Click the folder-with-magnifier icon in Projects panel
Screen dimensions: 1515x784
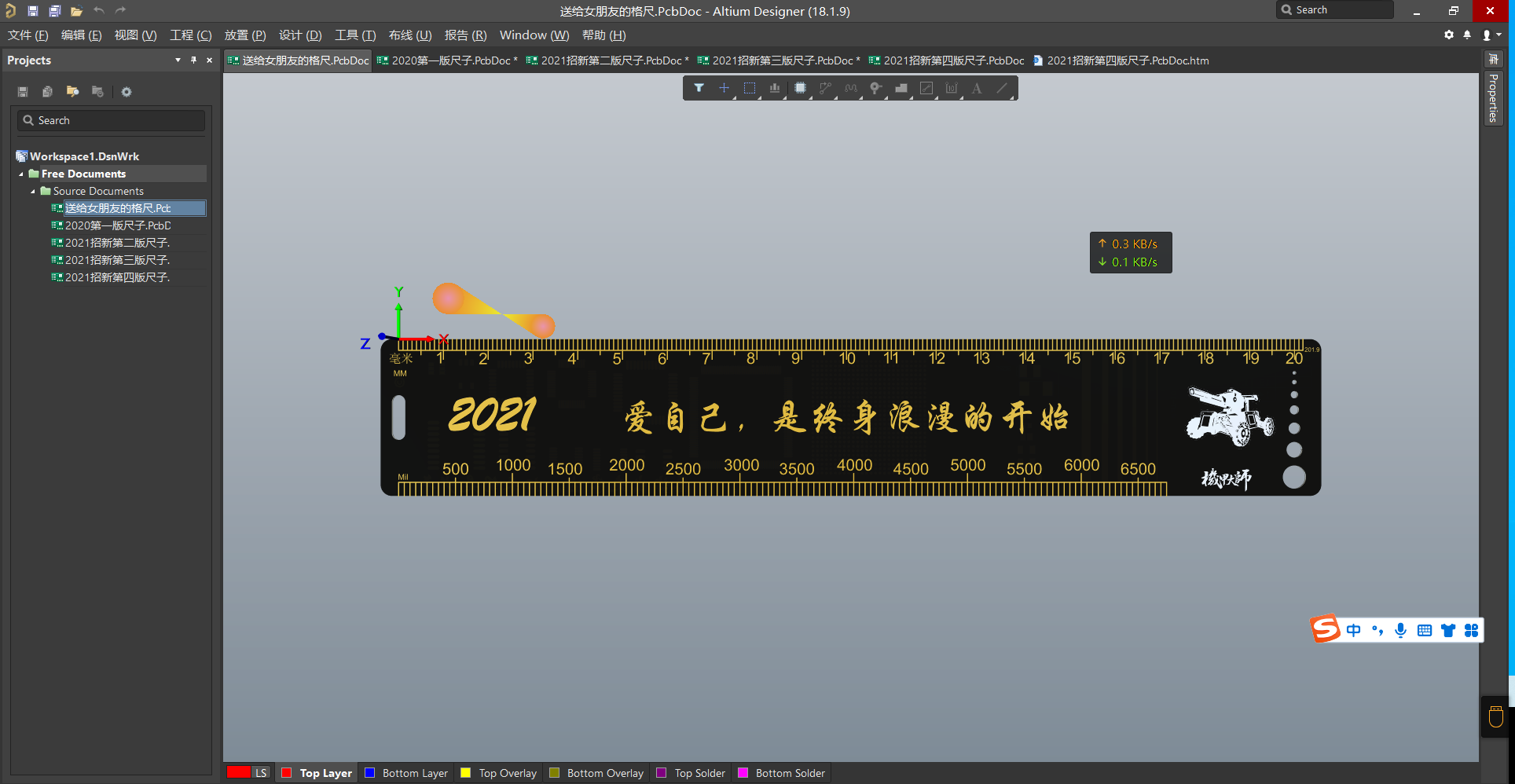[72, 92]
